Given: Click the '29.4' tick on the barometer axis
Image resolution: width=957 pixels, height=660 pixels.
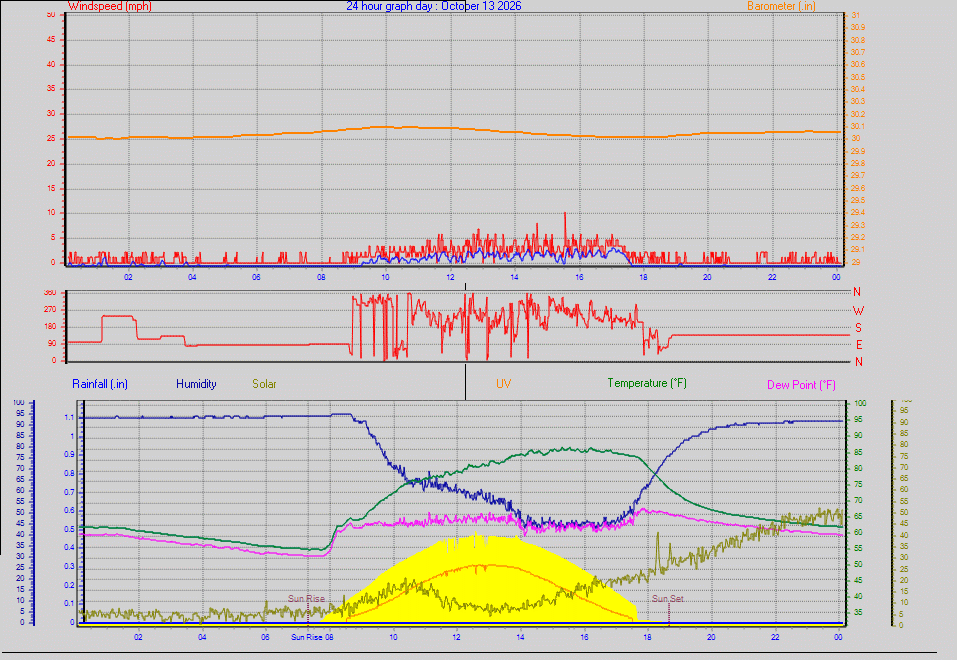Looking at the screenshot, I should (x=858, y=212).
